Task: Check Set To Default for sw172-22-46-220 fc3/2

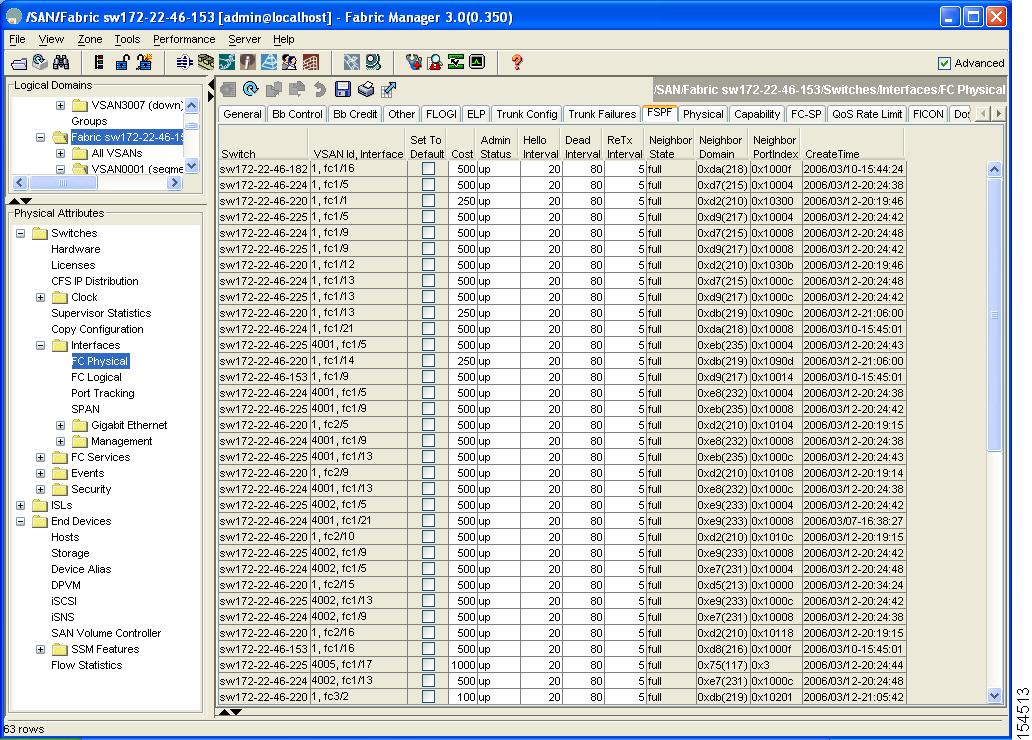Action: (x=428, y=697)
